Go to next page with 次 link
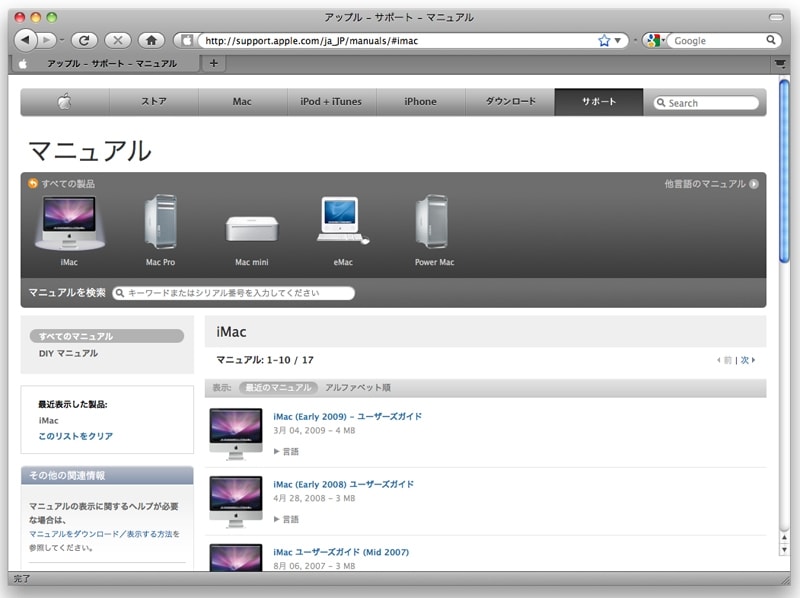This screenshot has width=800, height=598. pyautogui.click(x=748, y=360)
